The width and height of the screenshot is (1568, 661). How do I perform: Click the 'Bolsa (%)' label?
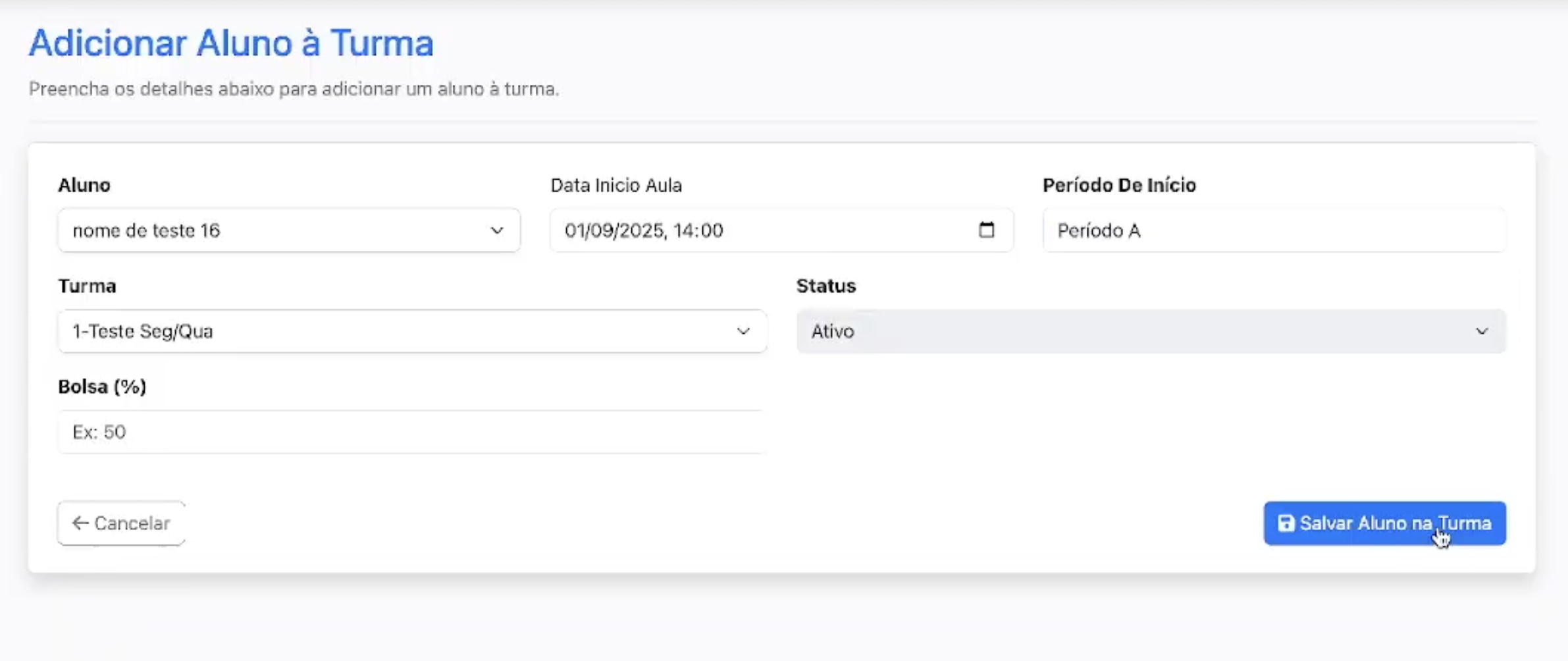(x=102, y=386)
